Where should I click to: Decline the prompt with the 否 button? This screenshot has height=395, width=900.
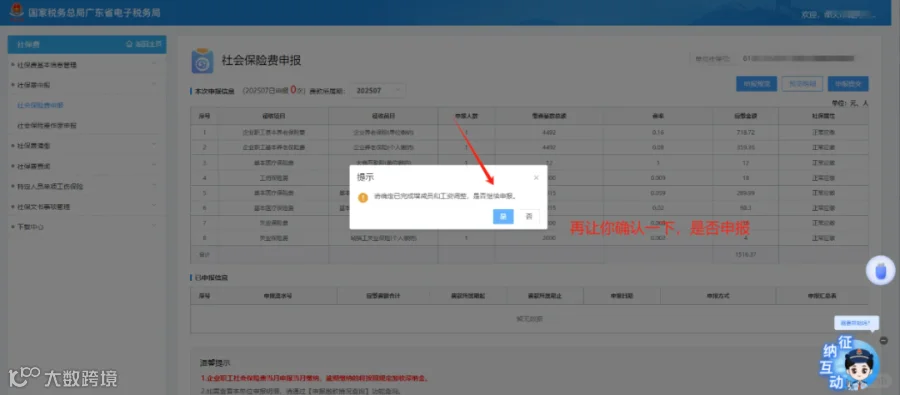pyautogui.click(x=529, y=216)
